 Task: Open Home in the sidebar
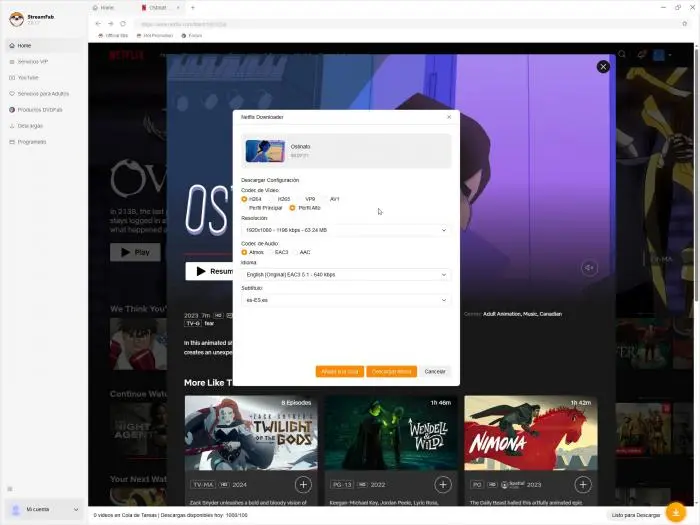click(44, 46)
